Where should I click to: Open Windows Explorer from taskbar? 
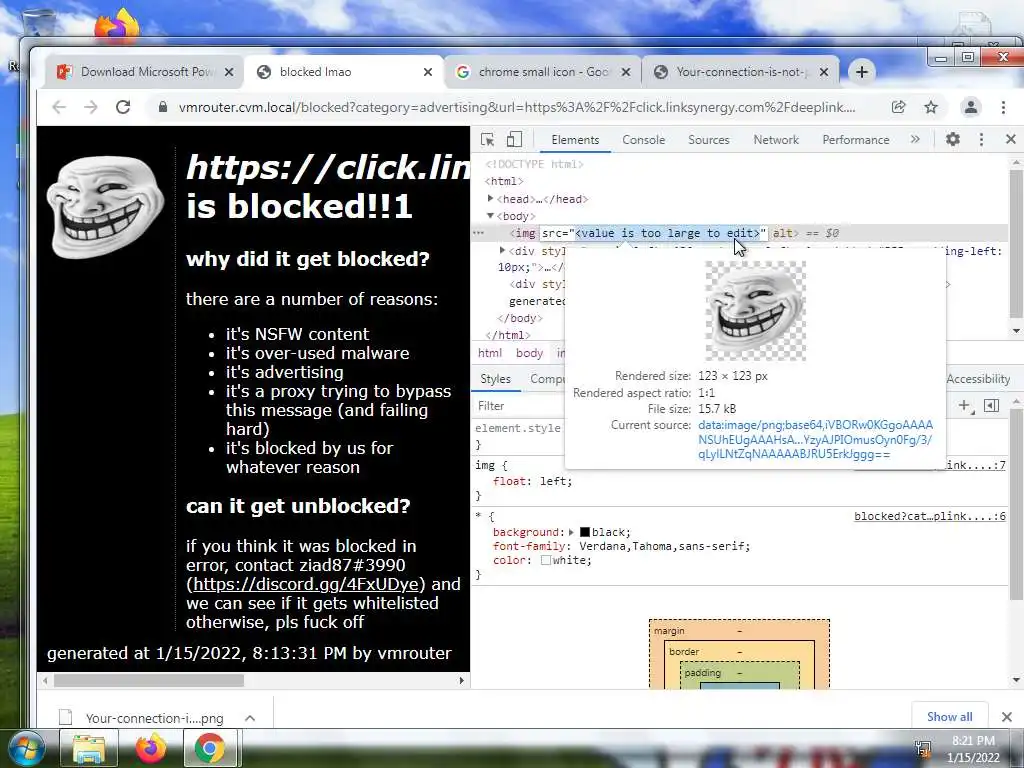coord(89,749)
